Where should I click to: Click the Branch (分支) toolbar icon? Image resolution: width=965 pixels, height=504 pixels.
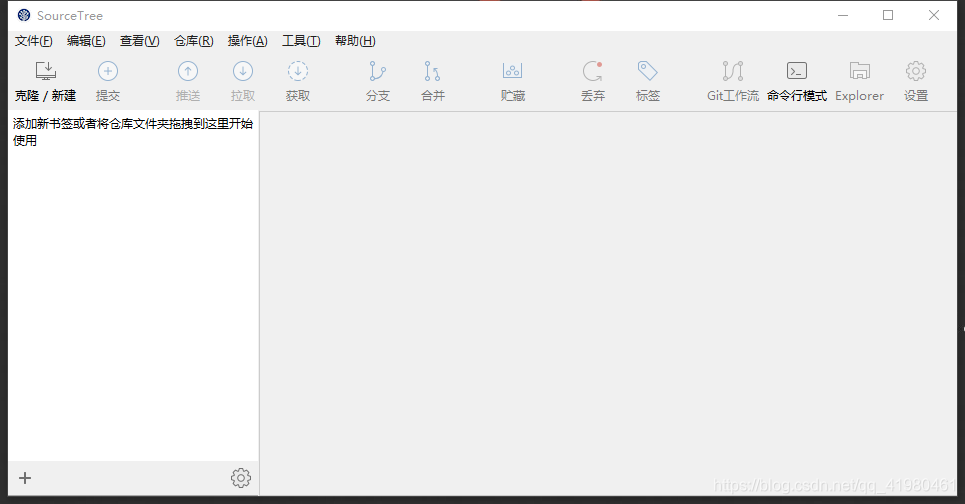377,71
